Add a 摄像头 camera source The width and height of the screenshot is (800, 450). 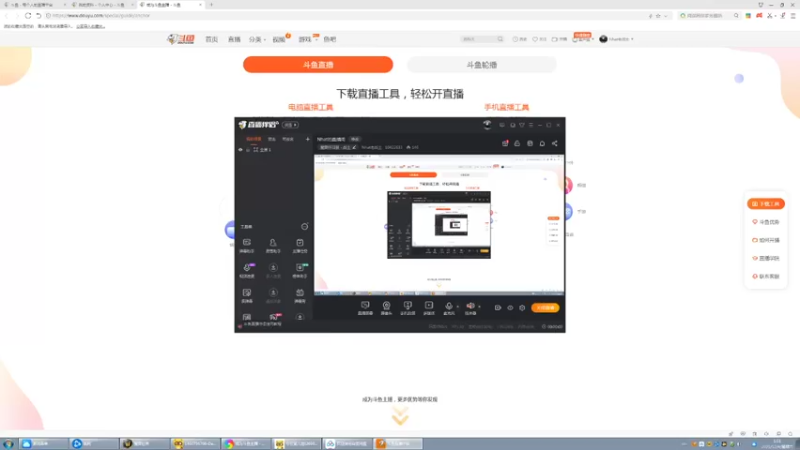tap(386, 308)
